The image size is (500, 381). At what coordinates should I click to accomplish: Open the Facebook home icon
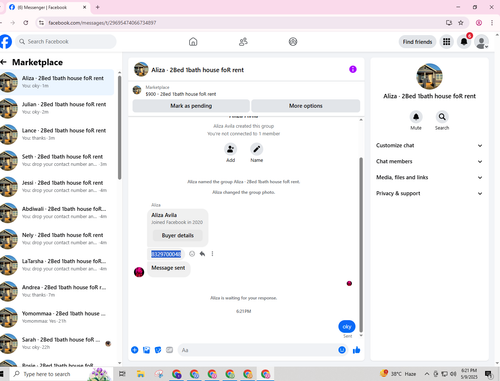pos(193,42)
